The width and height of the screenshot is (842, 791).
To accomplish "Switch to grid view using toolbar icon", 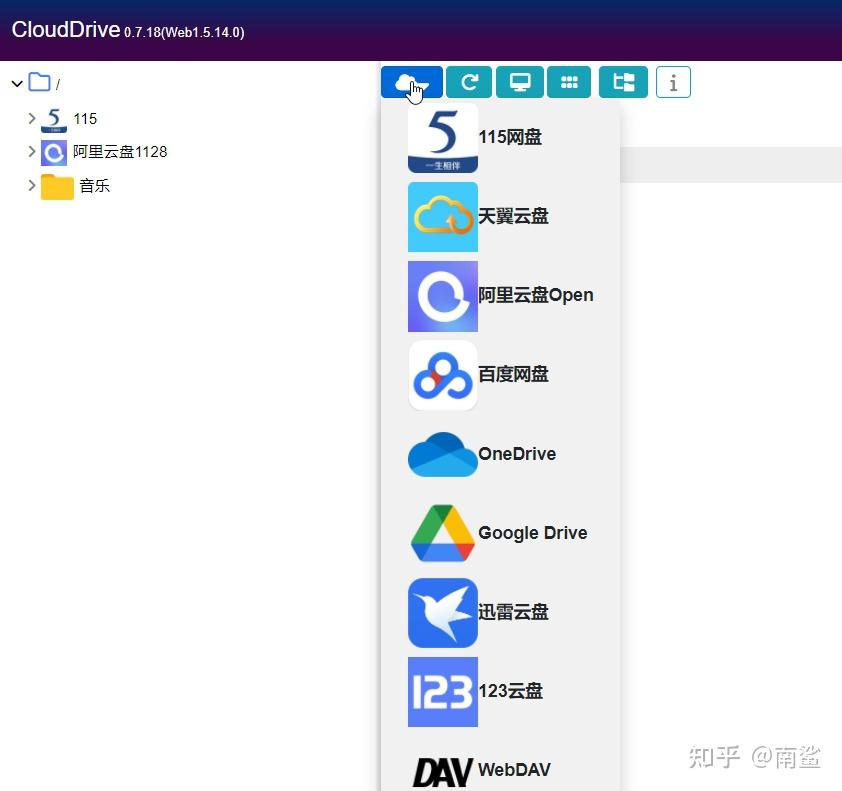I will (x=569, y=82).
